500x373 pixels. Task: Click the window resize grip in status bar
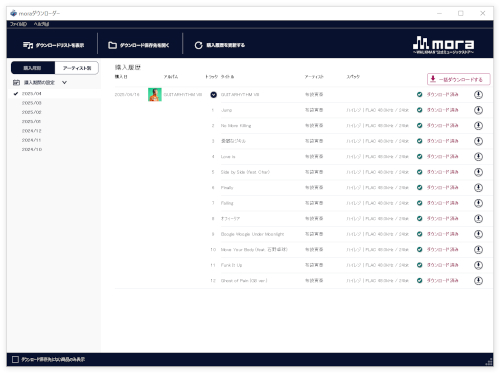489,361
